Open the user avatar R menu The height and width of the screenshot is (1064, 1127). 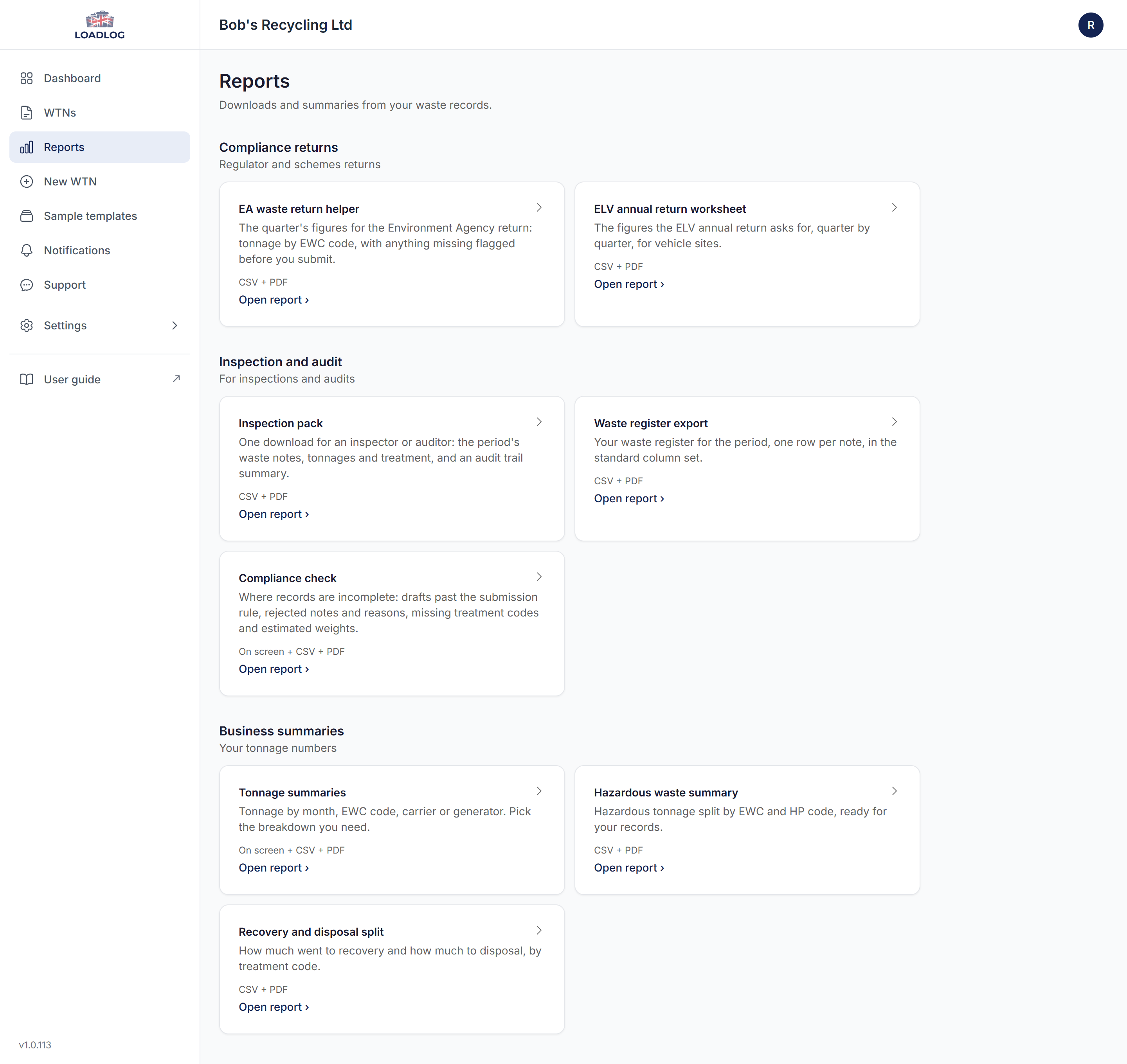(1090, 25)
